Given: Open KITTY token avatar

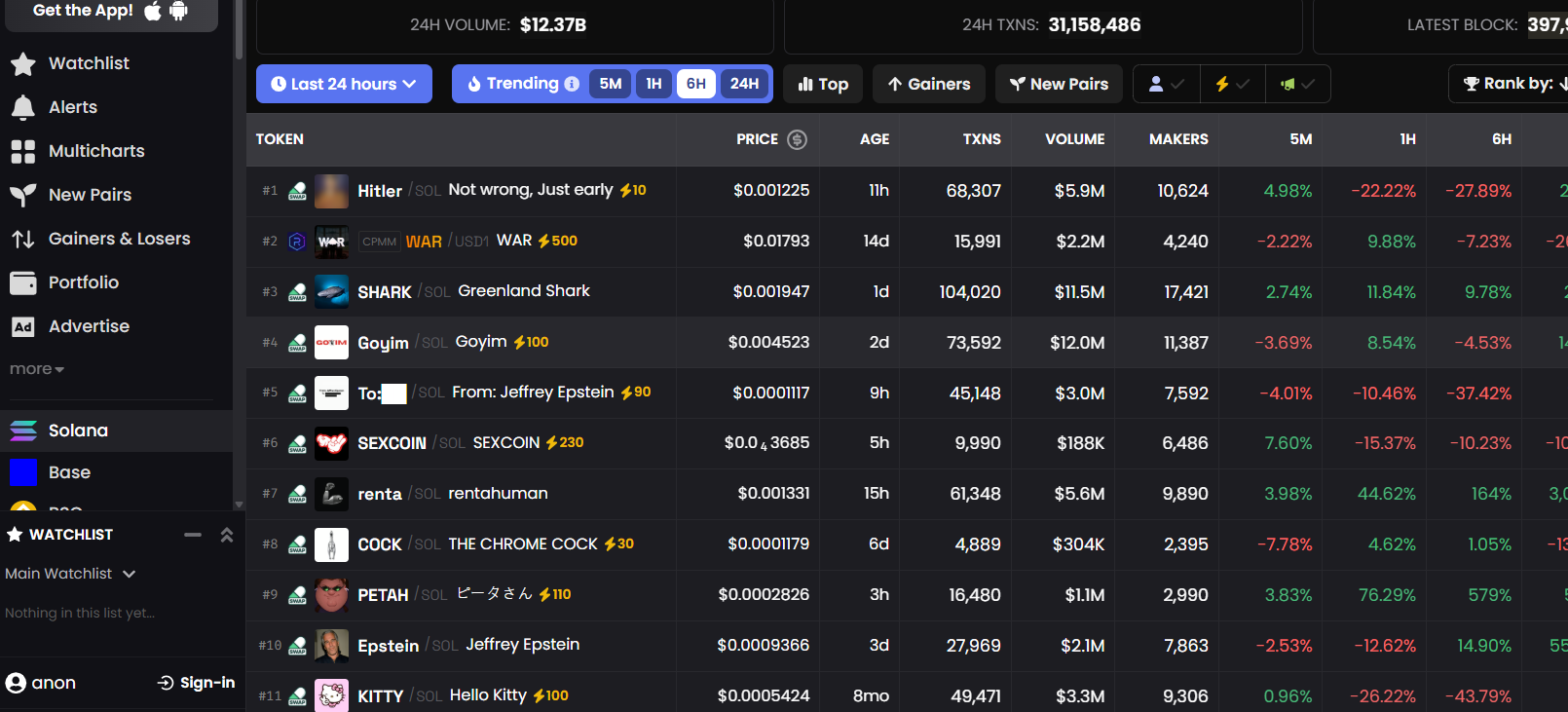Looking at the screenshot, I should [x=331, y=695].
